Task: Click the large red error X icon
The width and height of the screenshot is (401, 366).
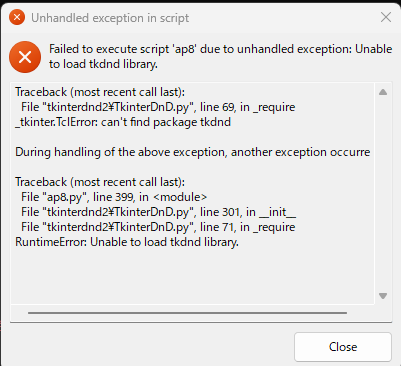Action: [x=25, y=57]
